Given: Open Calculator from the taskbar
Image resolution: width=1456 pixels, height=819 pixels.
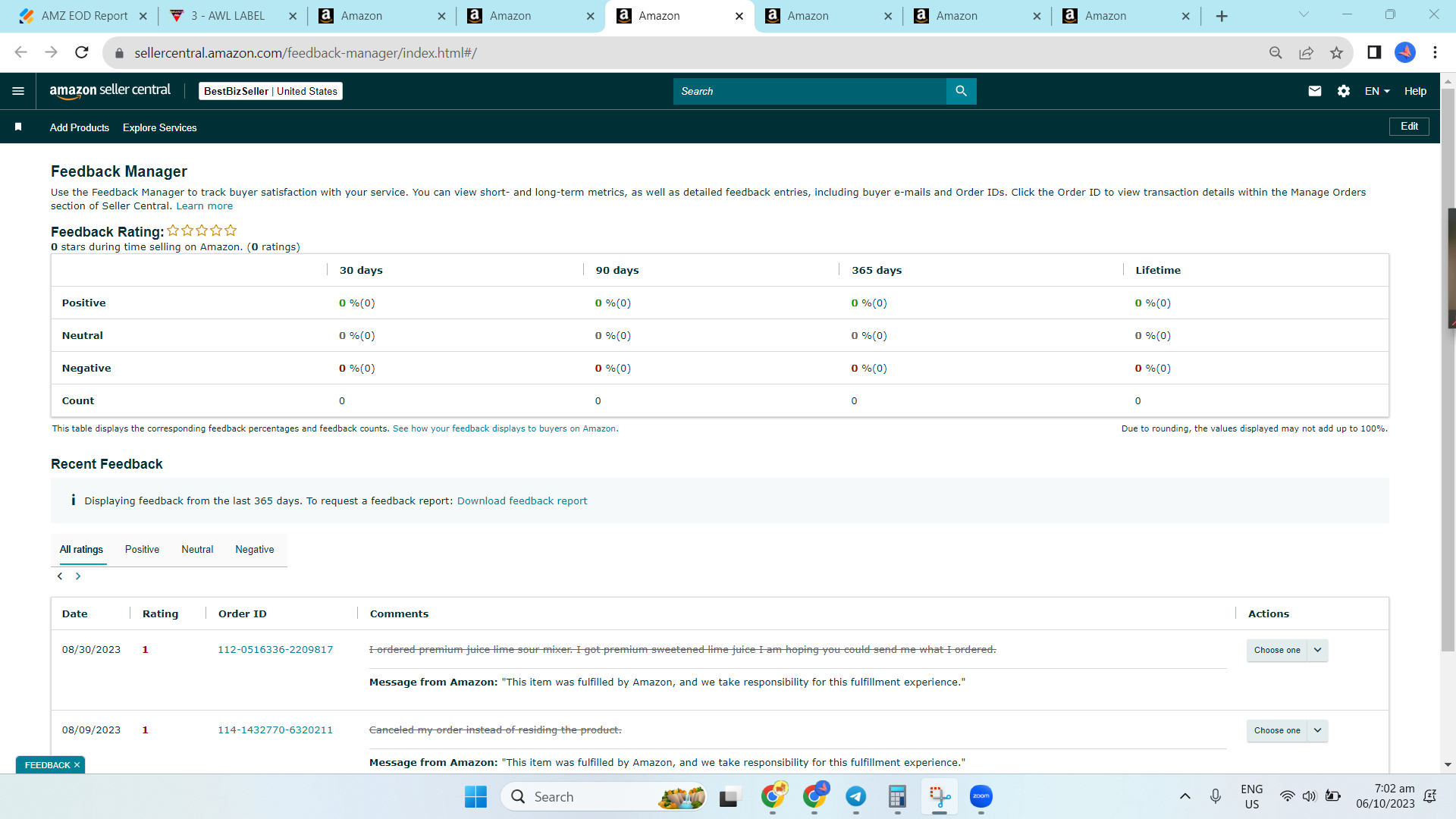Looking at the screenshot, I should coord(898,796).
